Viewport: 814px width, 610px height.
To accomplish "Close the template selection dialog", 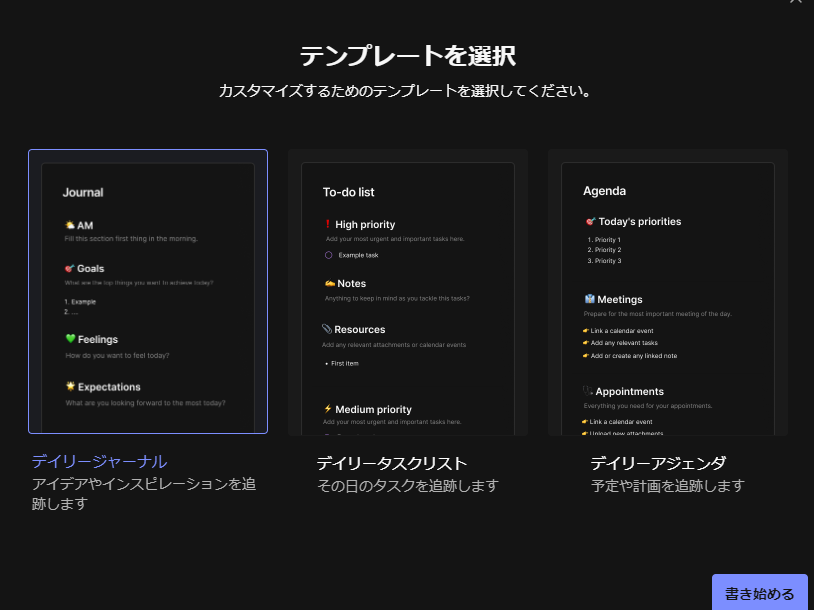I will [x=795, y=2].
